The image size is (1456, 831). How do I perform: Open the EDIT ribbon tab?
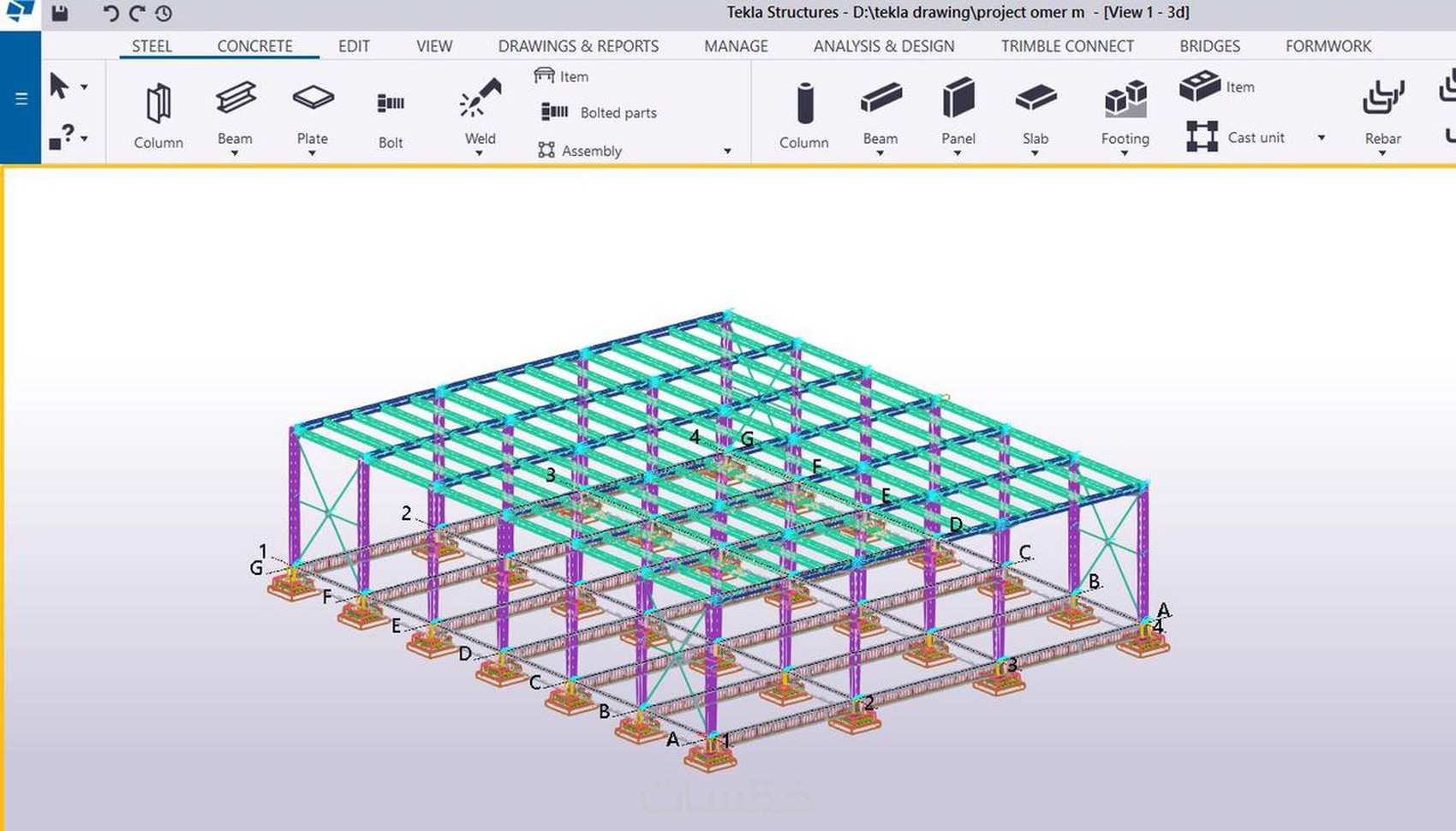(x=354, y=46)
